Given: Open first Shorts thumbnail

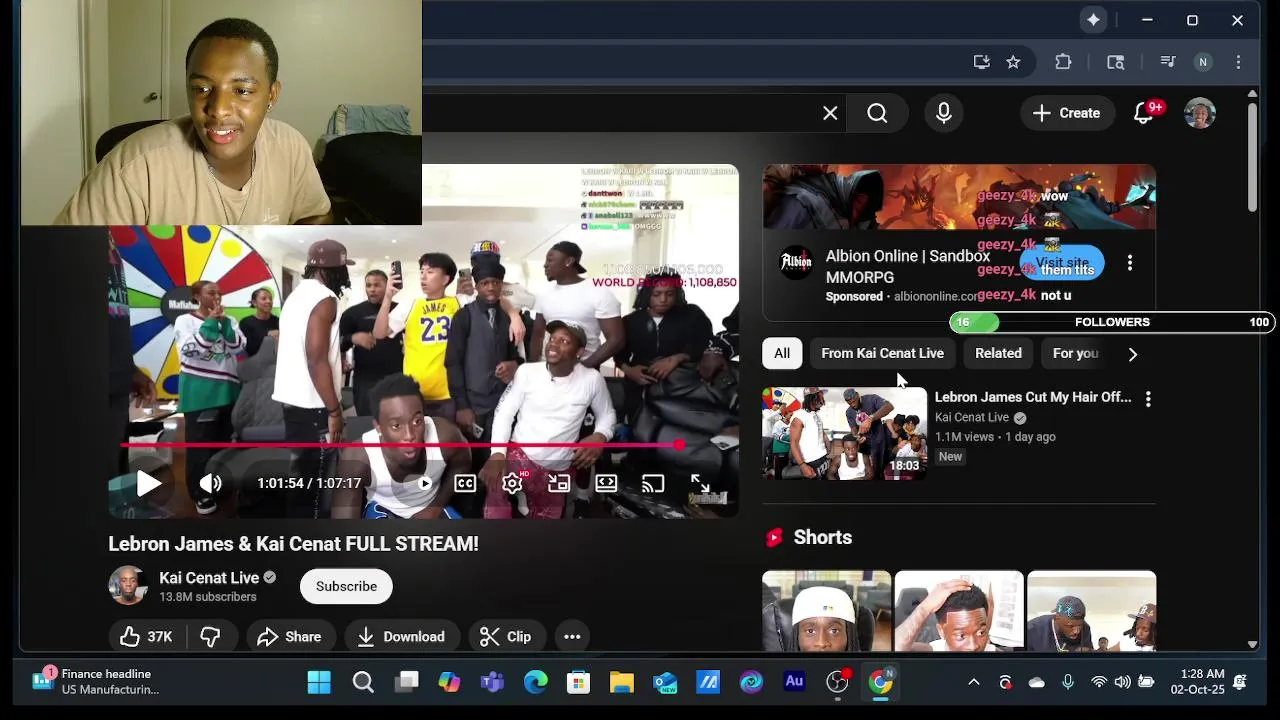Looking at the screenshot, I should click(x=826, y=611).
